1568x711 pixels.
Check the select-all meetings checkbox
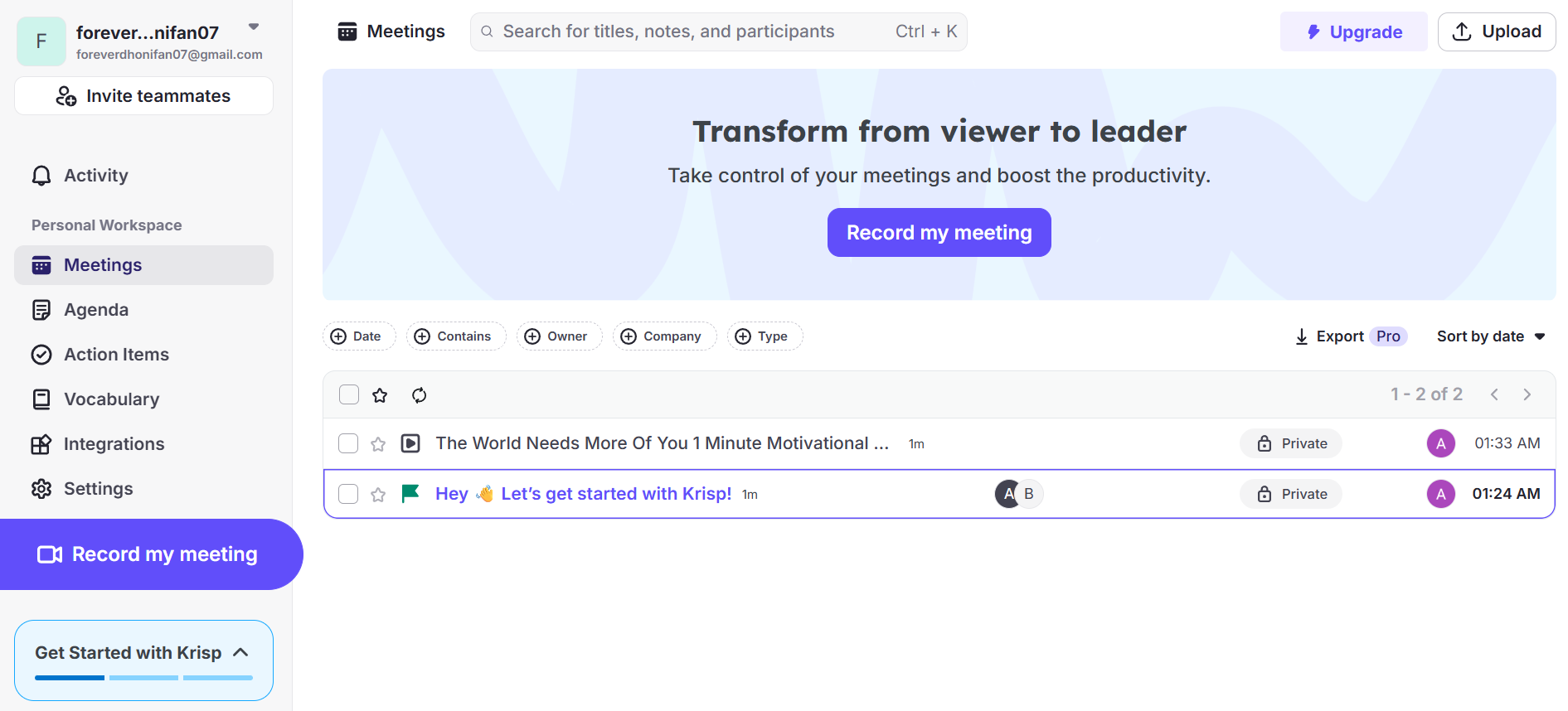(x=349, y=394)
